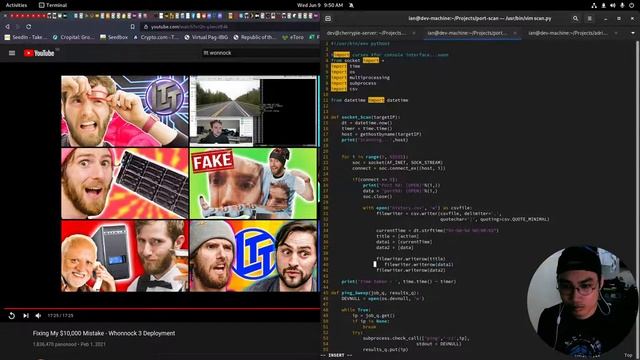The image size is (640, 360).
Task: Click the notifications muted bell icon
Action: point(351,5)
